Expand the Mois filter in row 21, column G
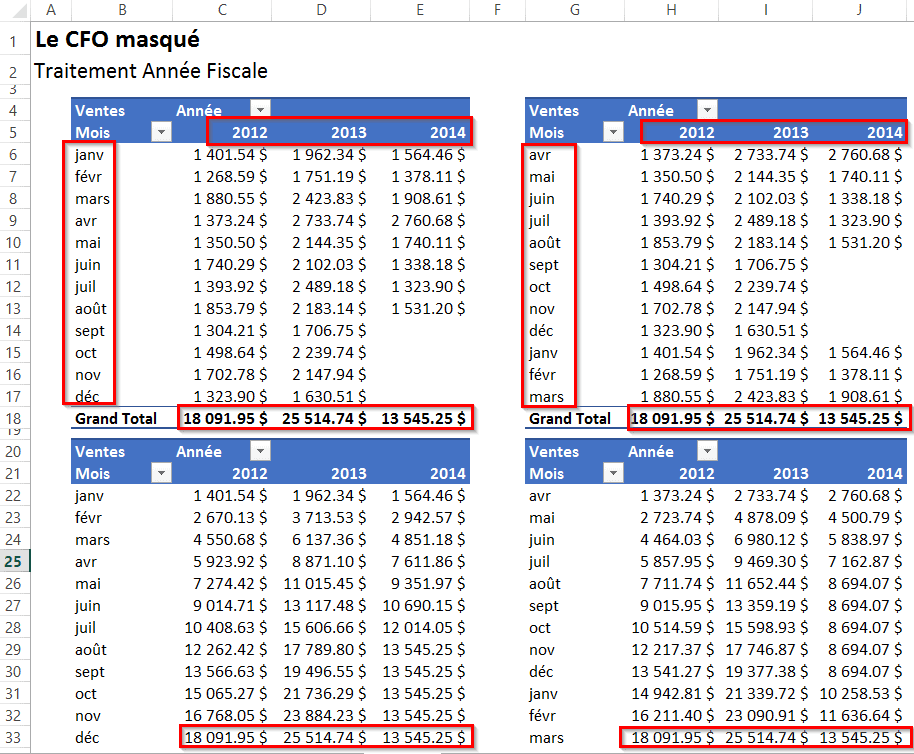The width and height of the screenshot is (914, 754). point(612,473)
